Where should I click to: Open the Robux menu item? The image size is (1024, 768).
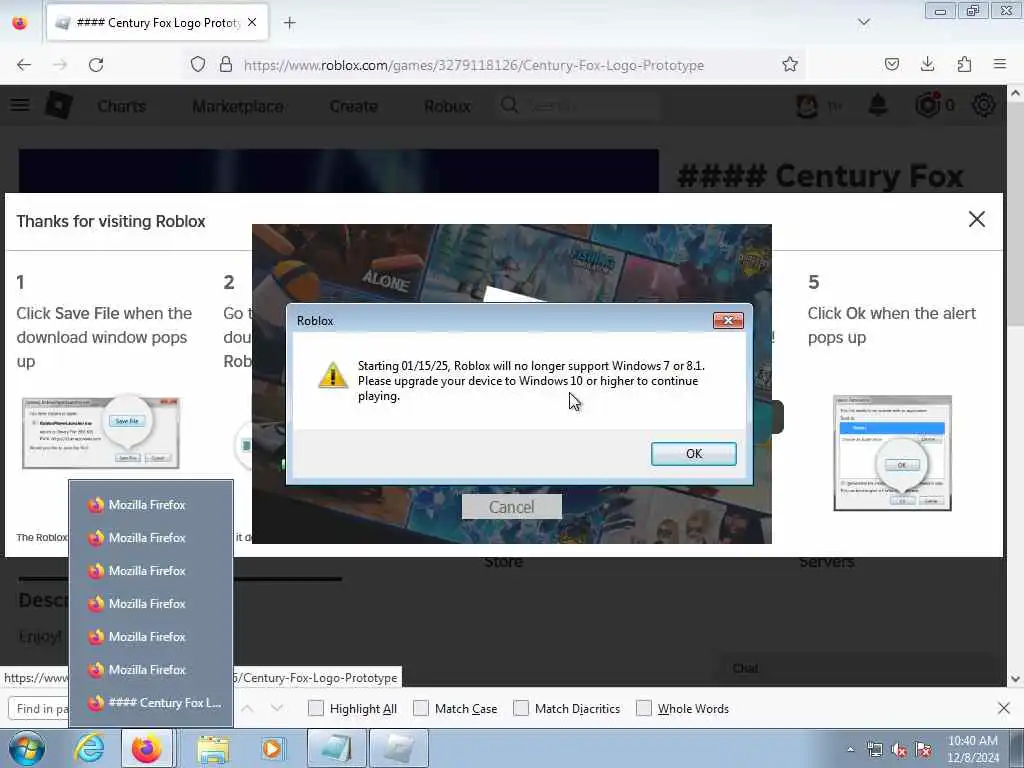click(447, 106)
